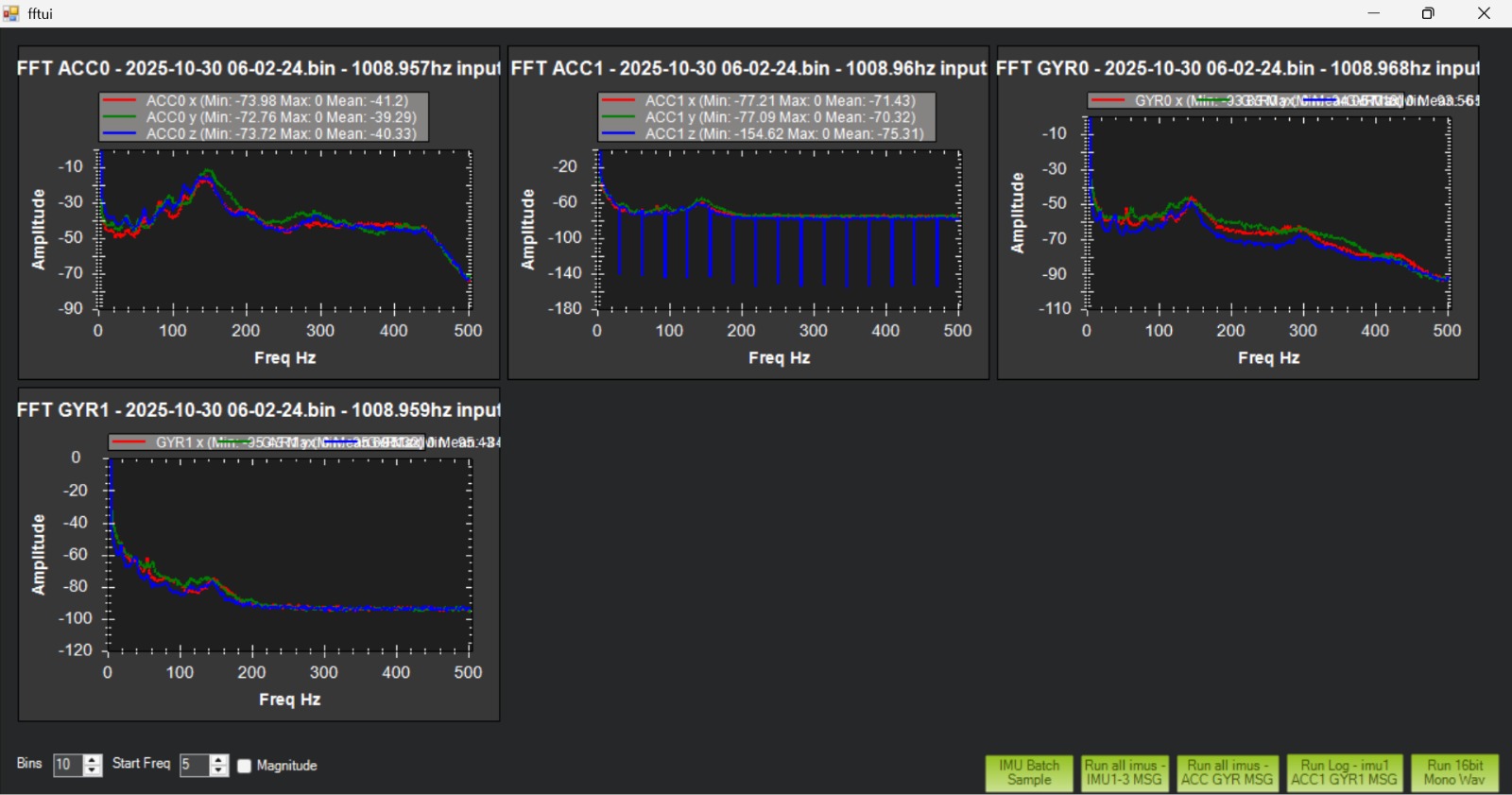The width and height of the screenshot is (1512, 795).
Task: Click into the Start Freq field
Action: [x=193, y=765]
